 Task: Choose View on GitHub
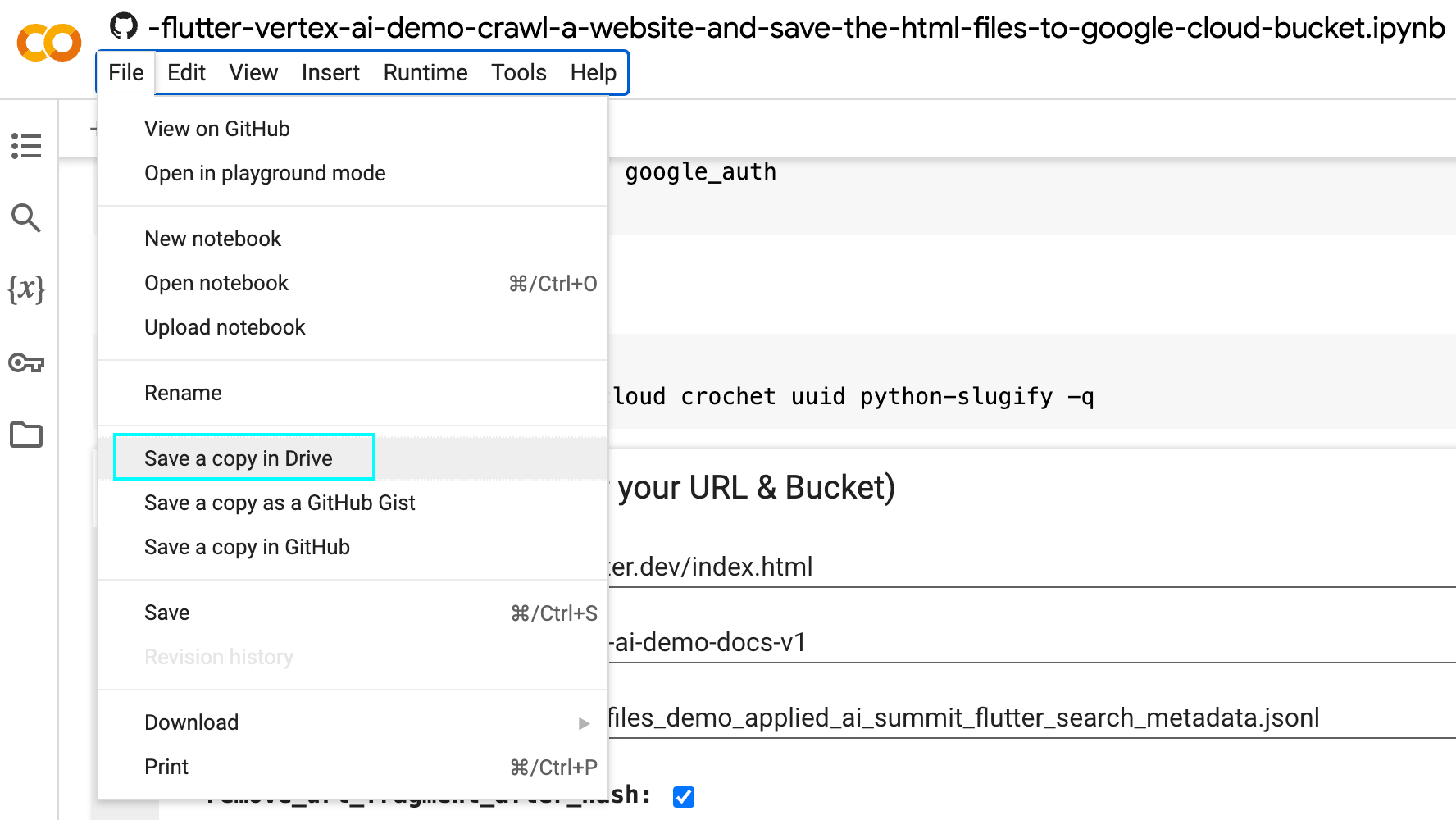[x=217, y=129]
